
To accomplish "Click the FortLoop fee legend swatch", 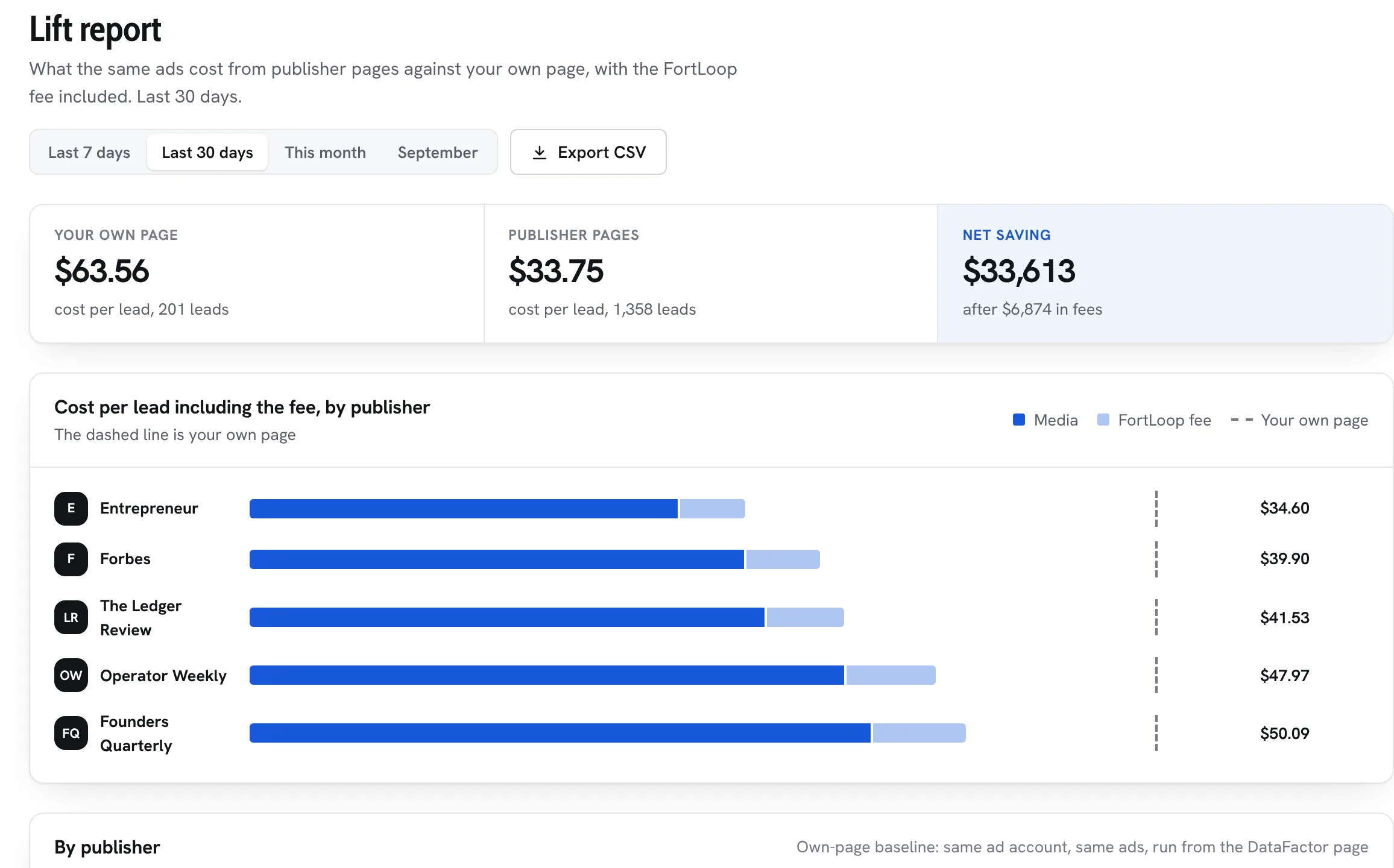I will pyautogui.click(x=1103, y=420).
